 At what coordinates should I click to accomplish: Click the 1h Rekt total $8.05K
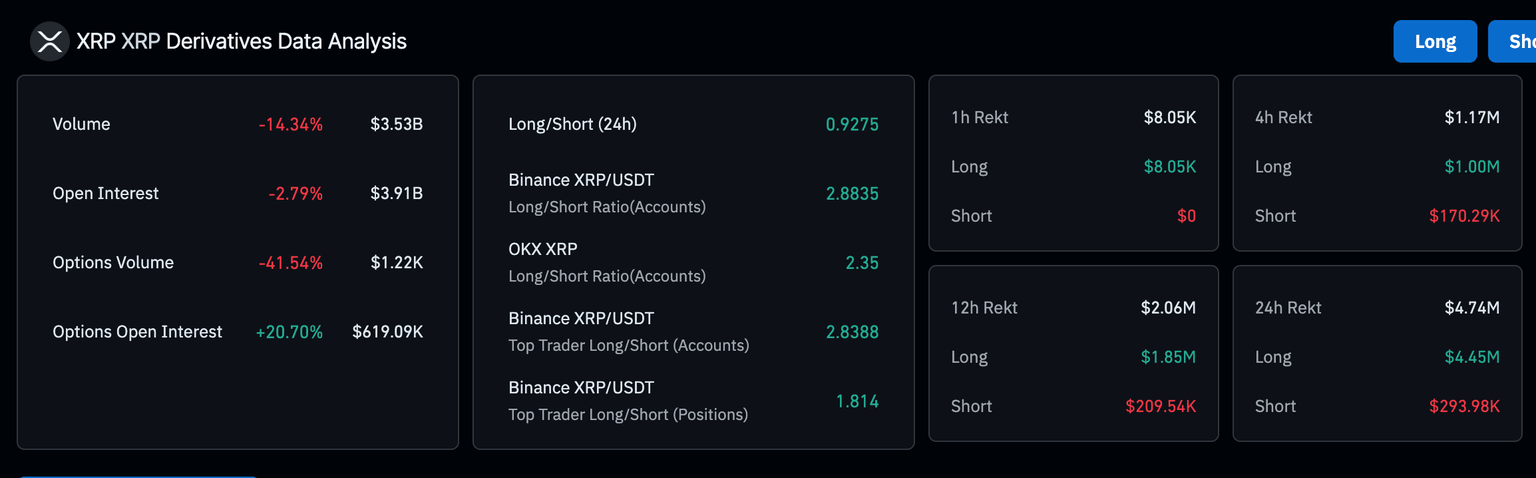pyautogui.click(x=1170, y=118)
